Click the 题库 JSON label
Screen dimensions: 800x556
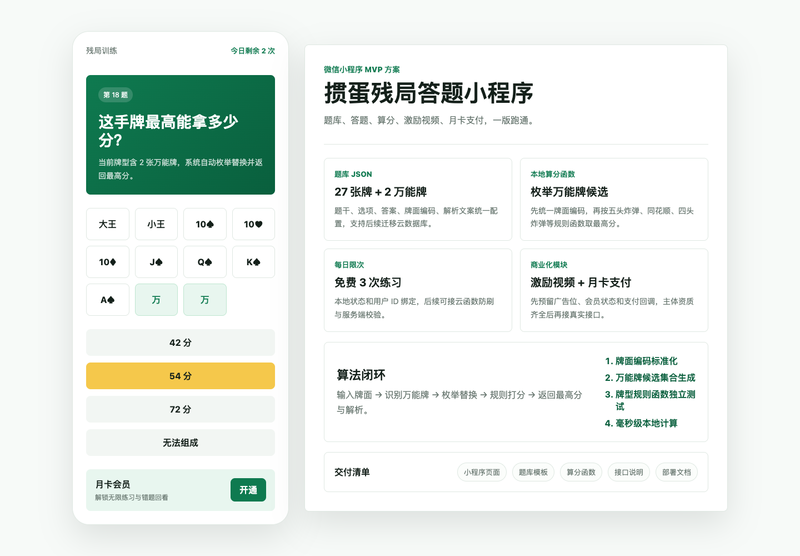[353, 174]
